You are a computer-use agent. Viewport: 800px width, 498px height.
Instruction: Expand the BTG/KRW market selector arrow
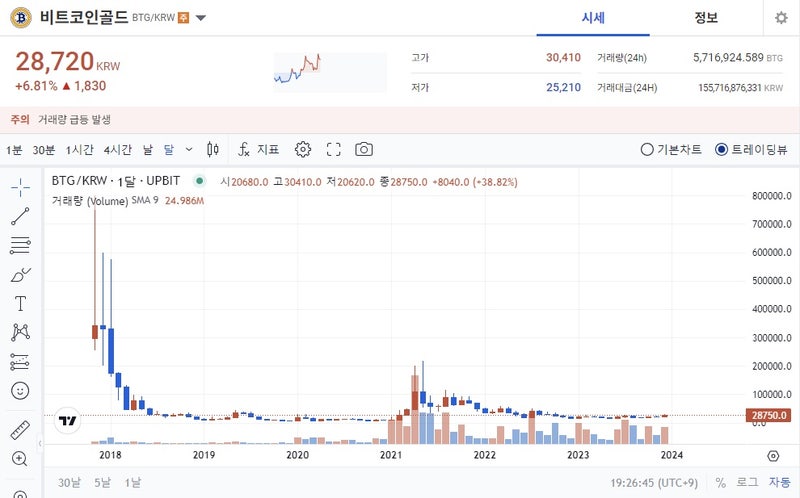[201, 18]
